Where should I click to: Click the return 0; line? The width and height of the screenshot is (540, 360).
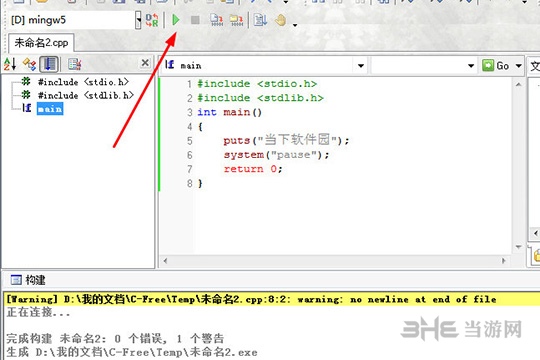(x=253, y=169)
